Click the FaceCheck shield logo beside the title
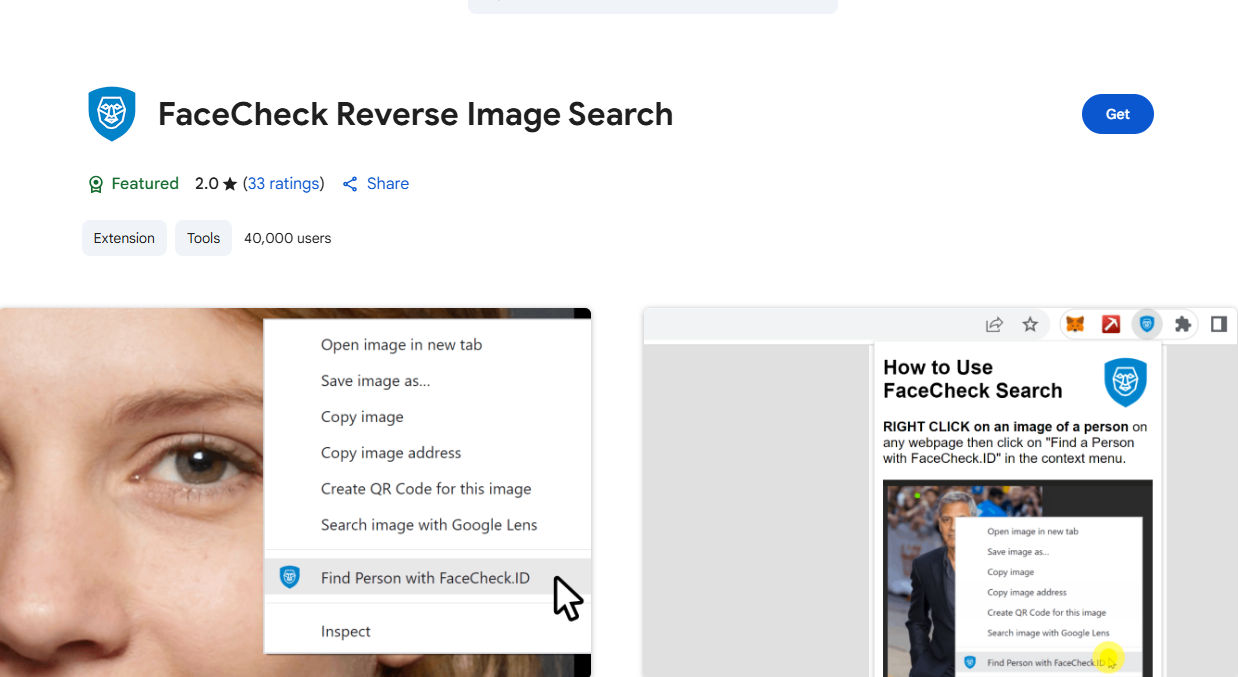Image resolution: width=1238 pixels, height=677 pixels. pos(112,114)
